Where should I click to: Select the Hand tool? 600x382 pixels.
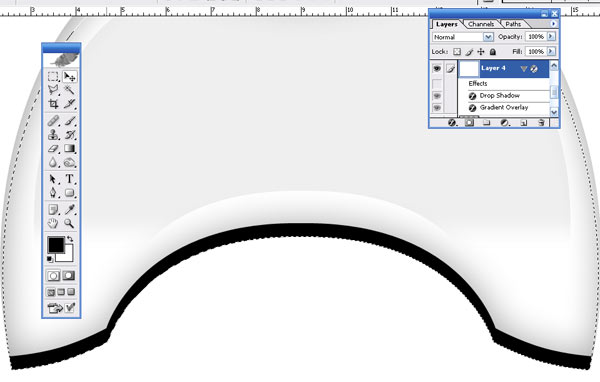(x=53, y=223)
